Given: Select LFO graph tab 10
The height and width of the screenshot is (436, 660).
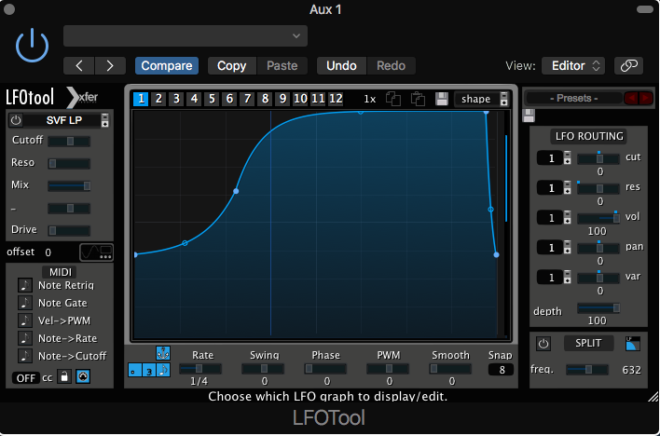Looking at the screenshot, I should (x=300, y=99).
